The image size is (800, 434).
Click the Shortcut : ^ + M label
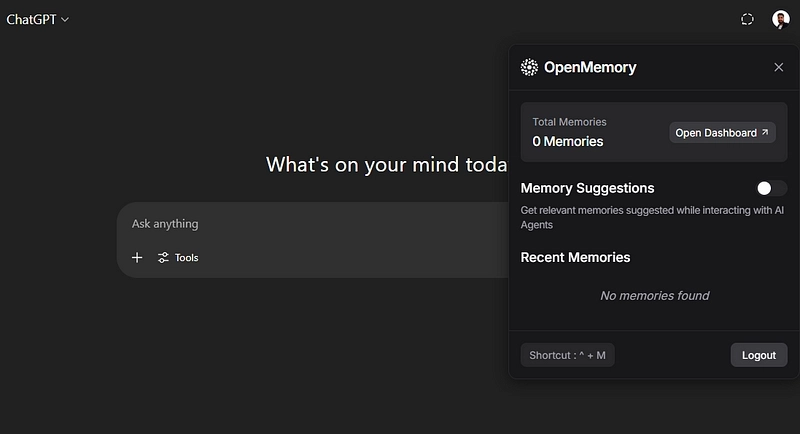(x=567, y=355)
